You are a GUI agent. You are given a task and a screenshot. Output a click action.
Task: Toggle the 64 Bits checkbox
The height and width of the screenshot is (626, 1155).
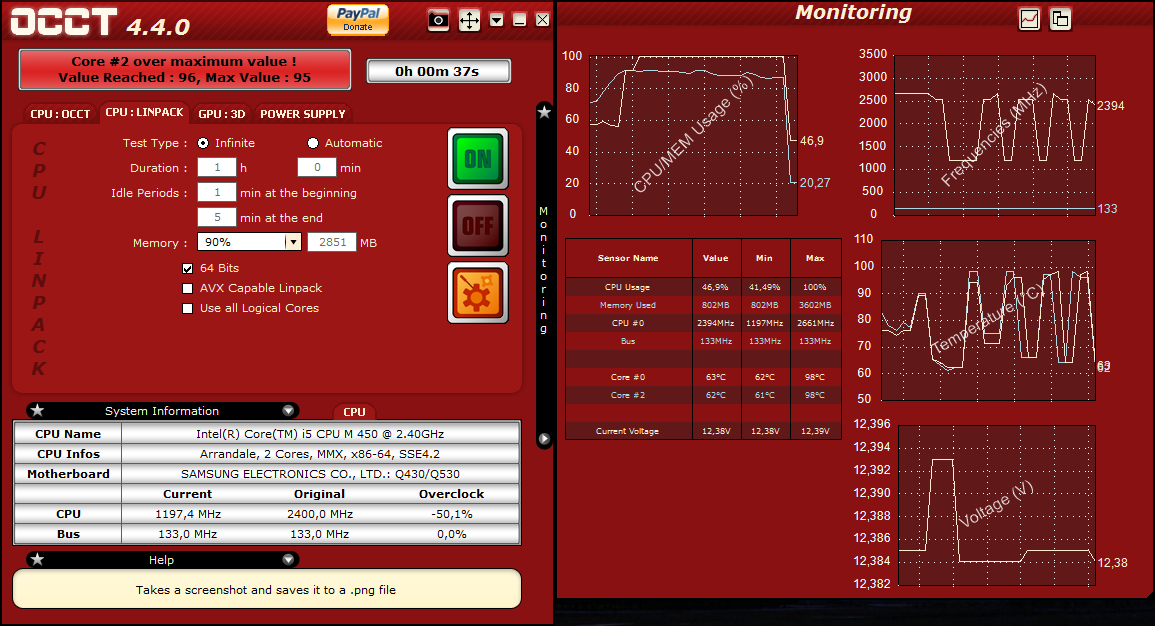coord(188,269)
